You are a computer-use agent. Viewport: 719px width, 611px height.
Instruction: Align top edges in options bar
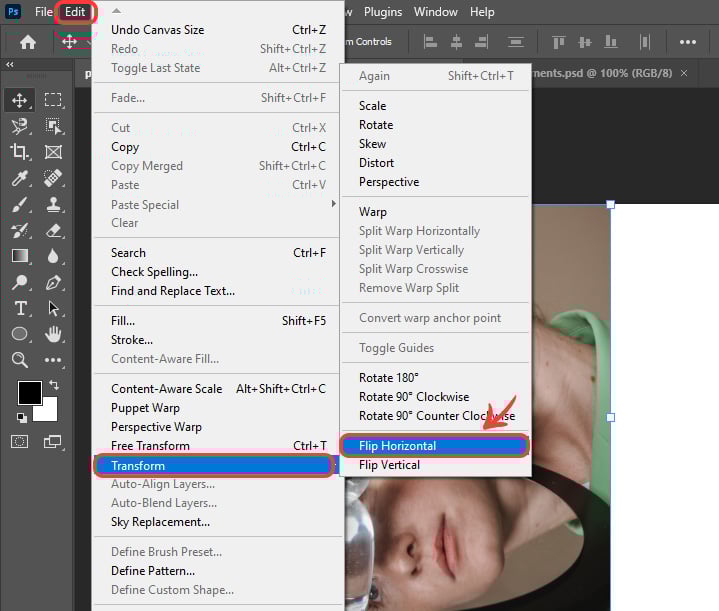point(558,42)
